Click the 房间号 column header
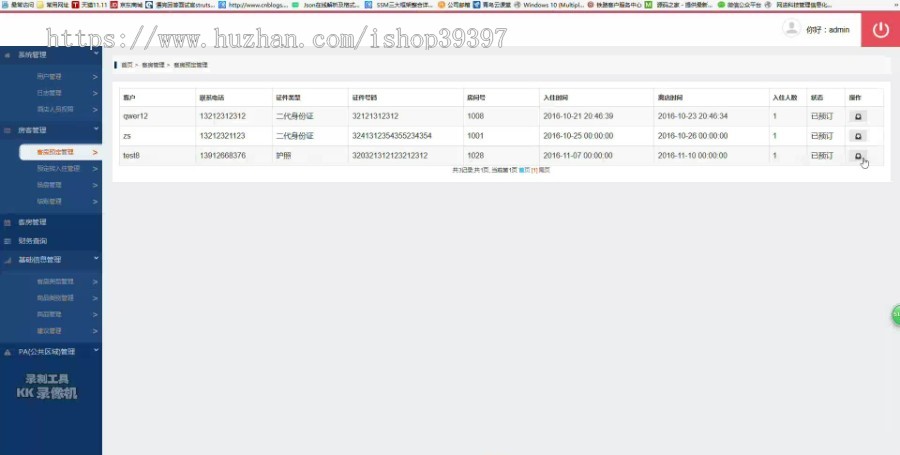The height and width of the screenshot is (455, 900). (476, 98)
